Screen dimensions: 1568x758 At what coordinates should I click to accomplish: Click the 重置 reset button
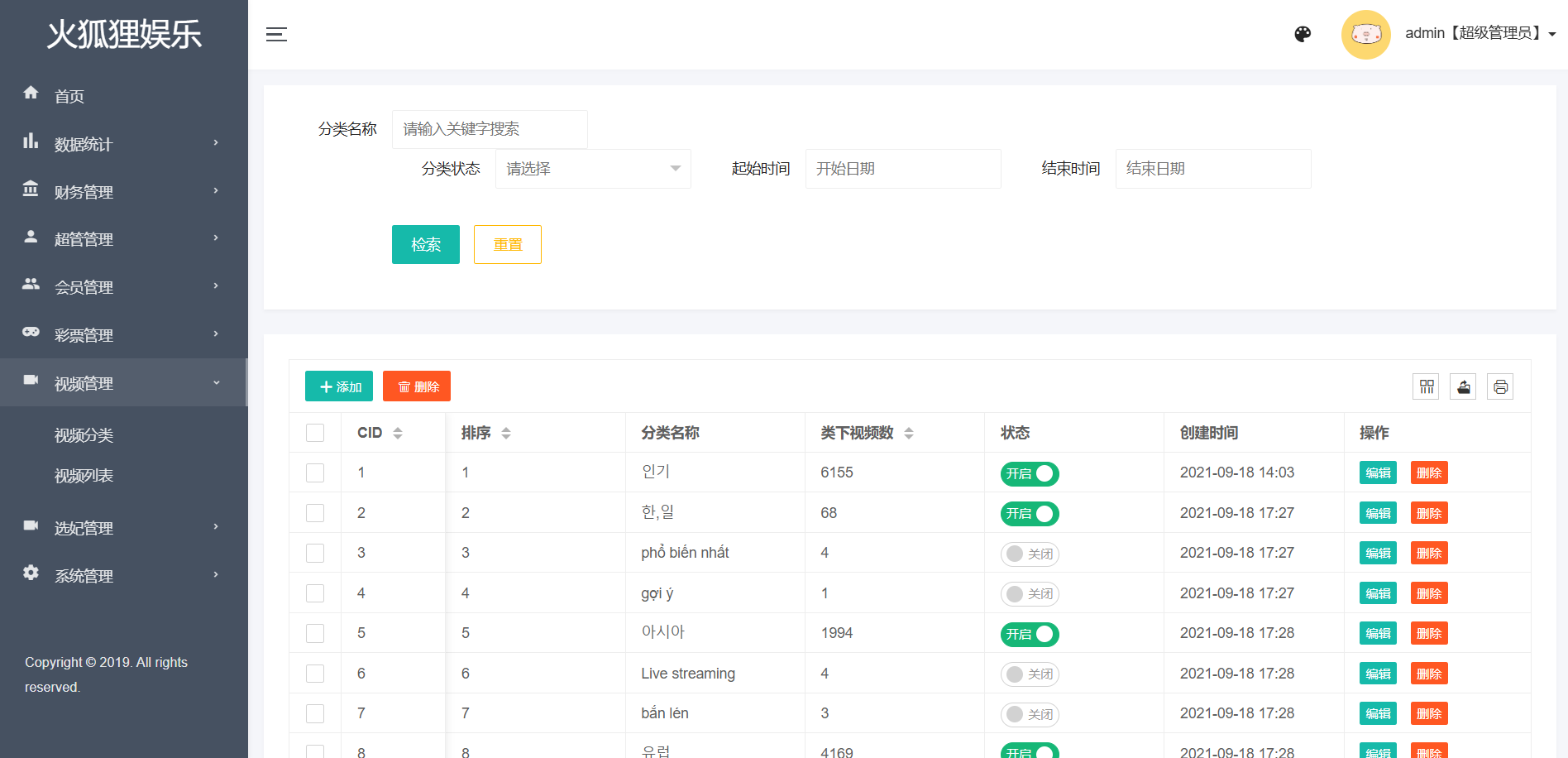[x=507, y=245]
